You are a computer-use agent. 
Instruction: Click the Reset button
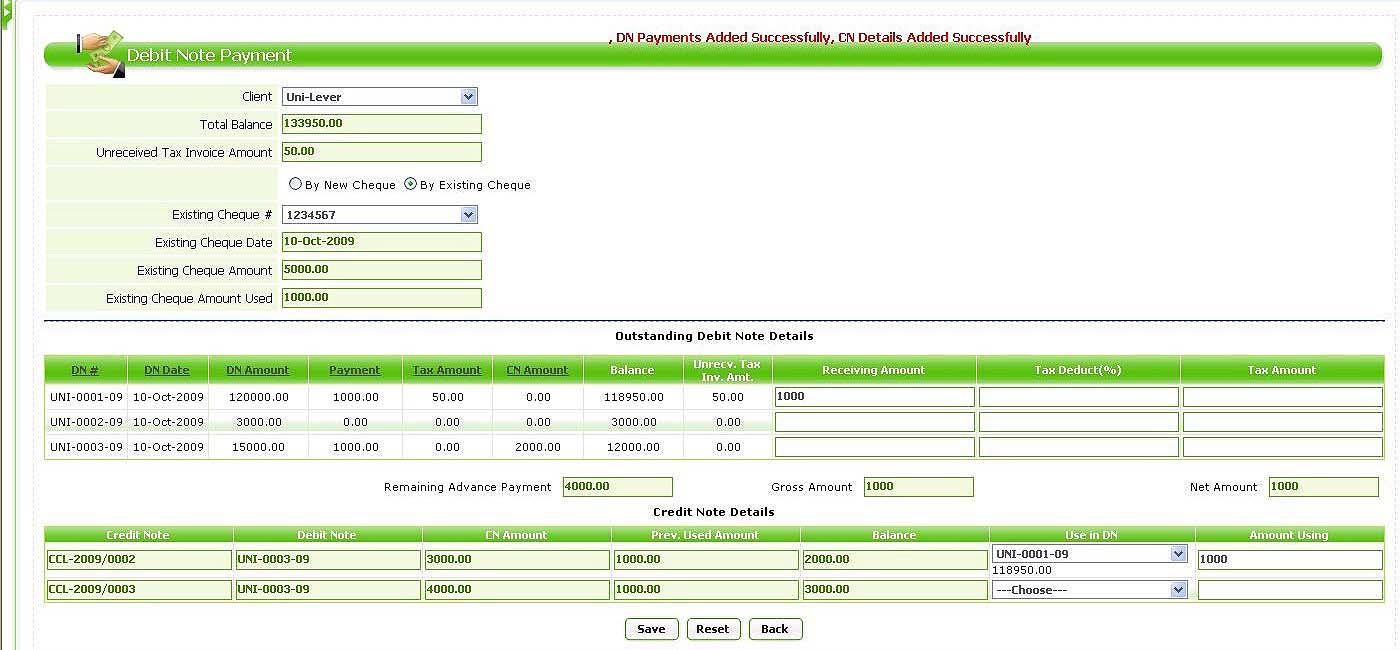click(713, 629)
